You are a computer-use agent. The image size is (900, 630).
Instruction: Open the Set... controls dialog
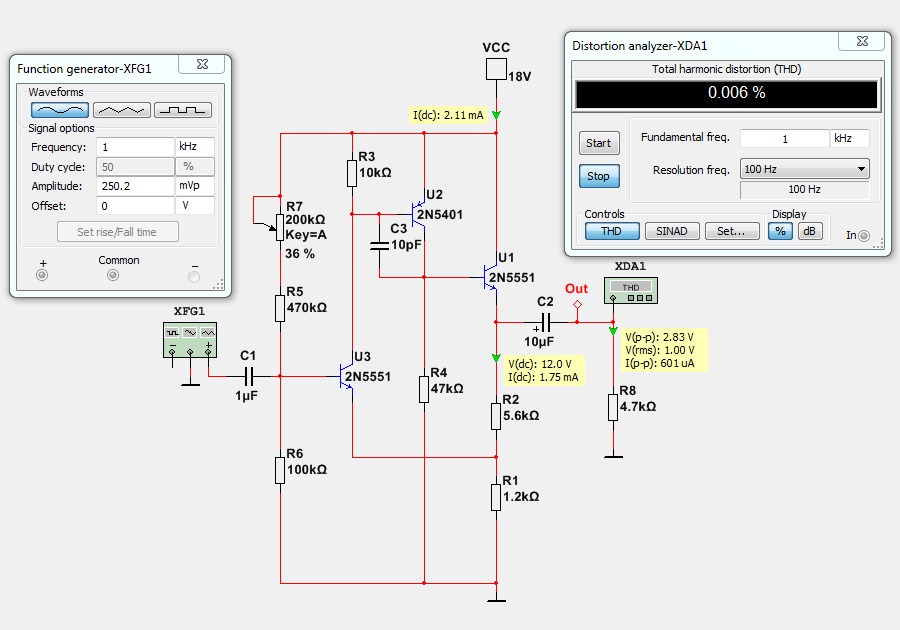tap(732, 231)
